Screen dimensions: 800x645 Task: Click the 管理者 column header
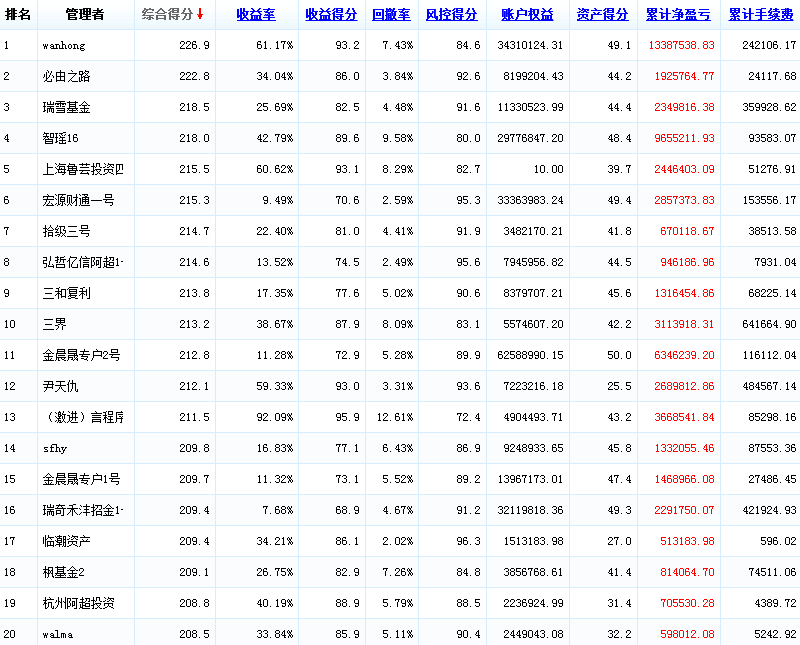(85, 14)
